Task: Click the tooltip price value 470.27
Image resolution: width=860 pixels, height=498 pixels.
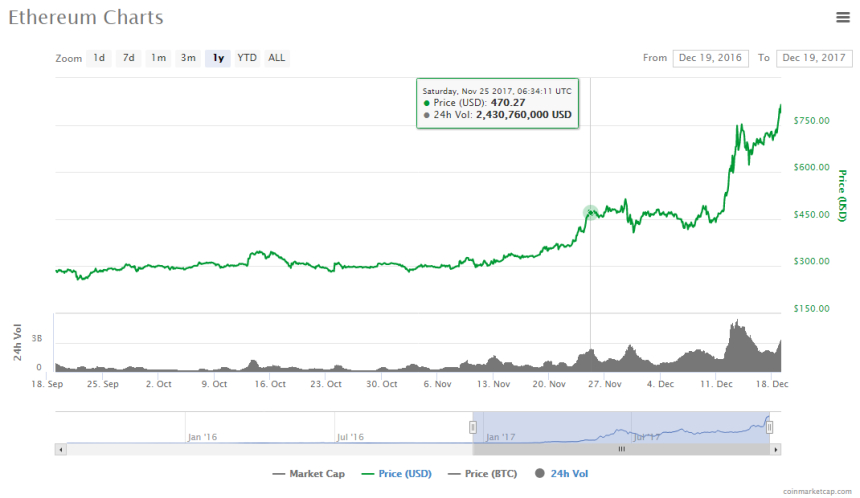Action: pyautogui.click(x=508, y=103)
